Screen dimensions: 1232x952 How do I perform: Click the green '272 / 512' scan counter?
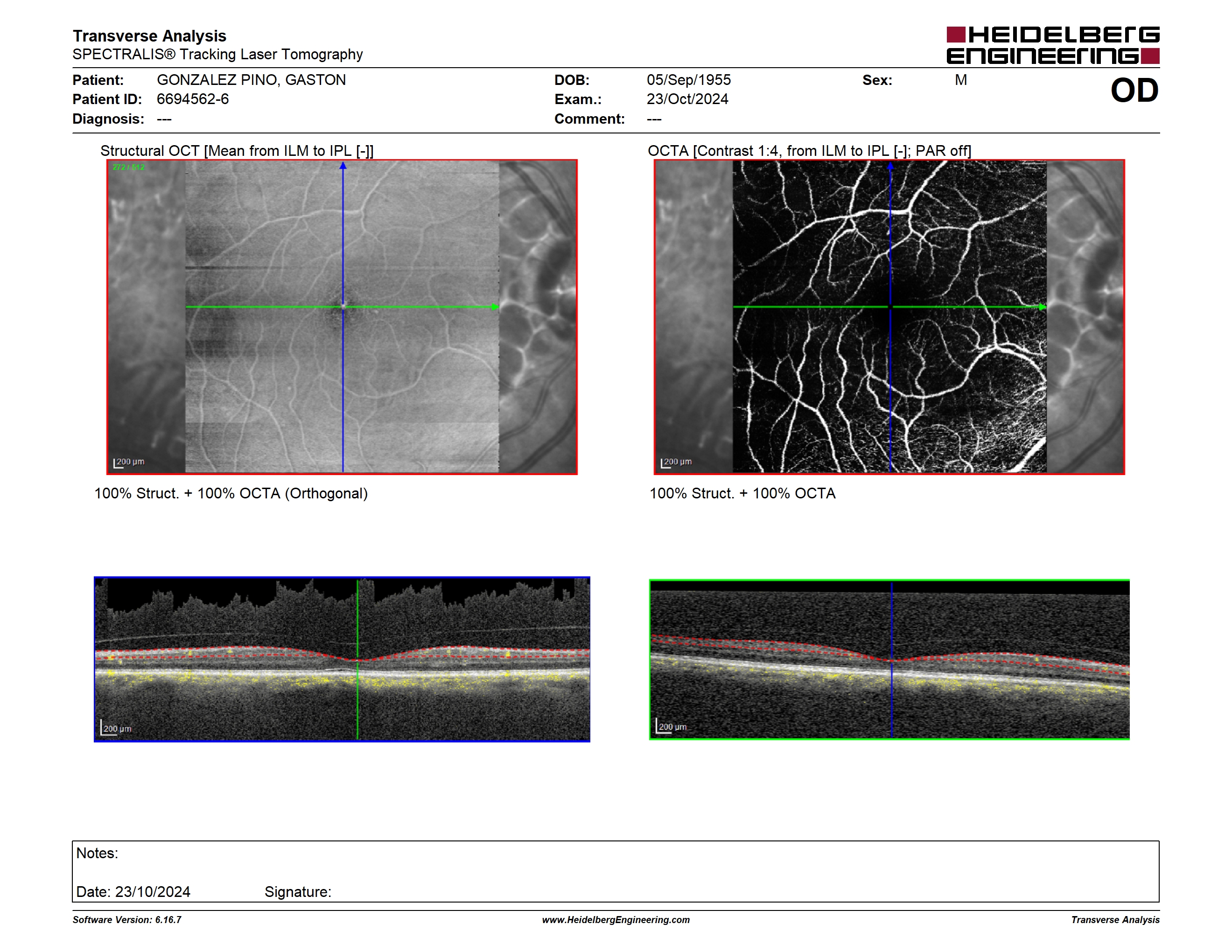click(x=129, y=167)
